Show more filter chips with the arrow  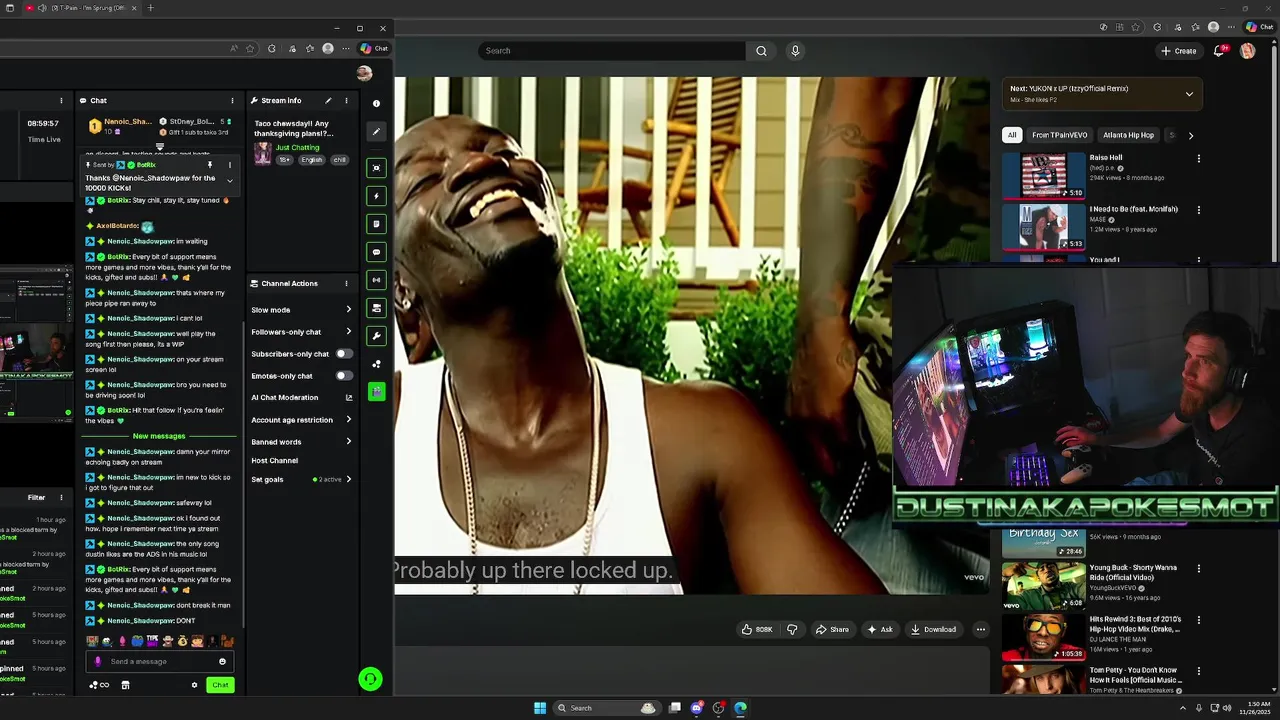click(x=1190, y=135)
